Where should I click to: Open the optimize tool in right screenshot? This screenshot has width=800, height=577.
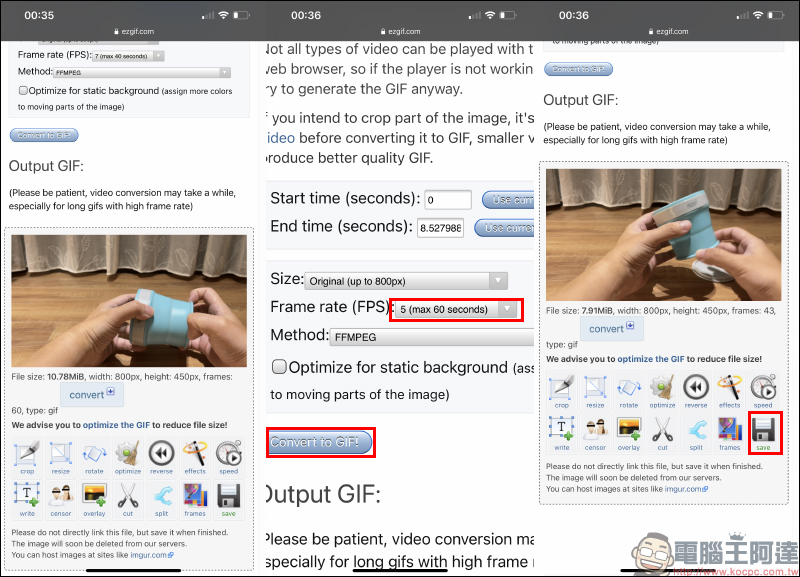(662, 391)
